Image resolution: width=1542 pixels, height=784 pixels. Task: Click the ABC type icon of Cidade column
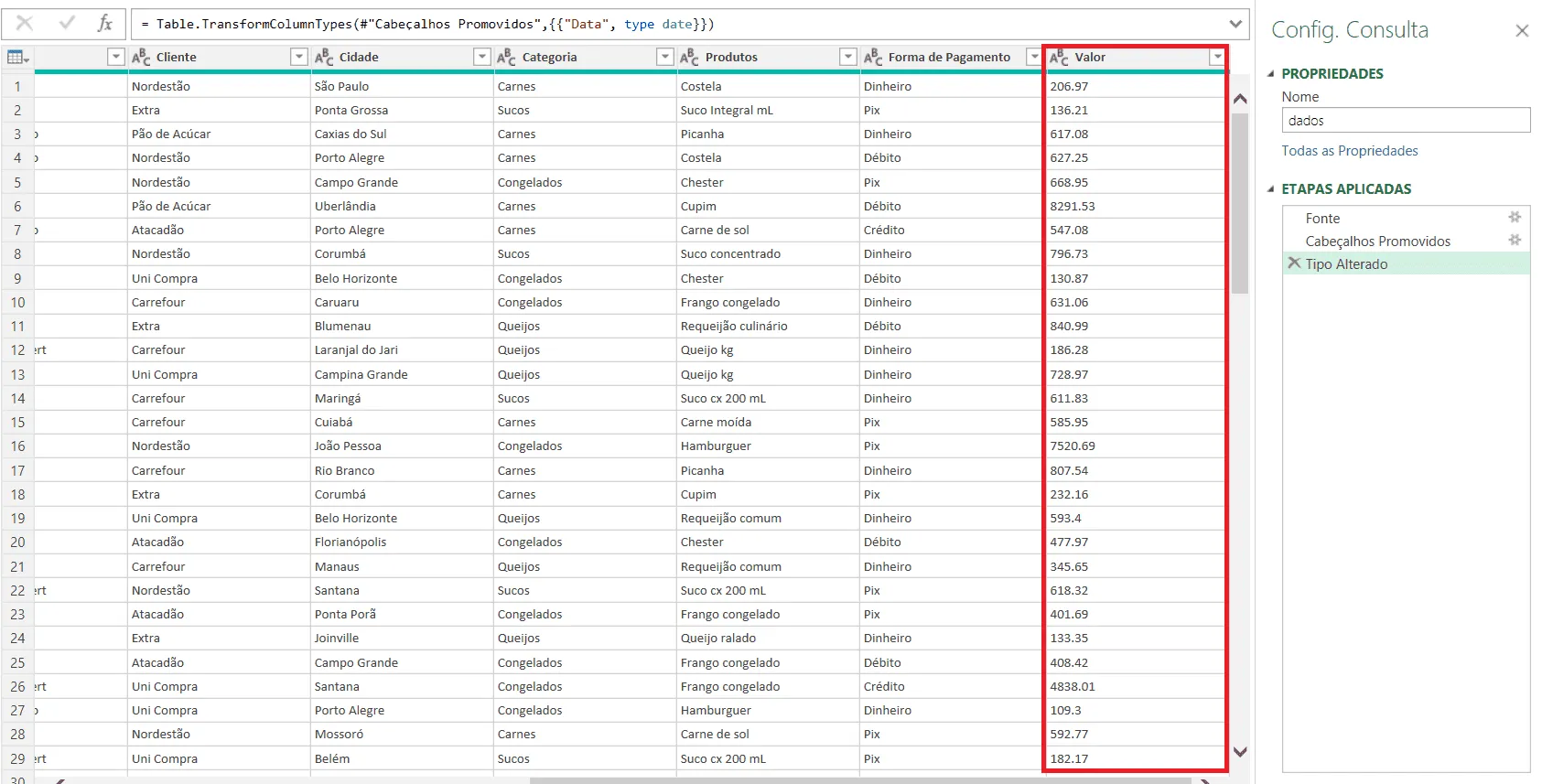tap(324, 58)
